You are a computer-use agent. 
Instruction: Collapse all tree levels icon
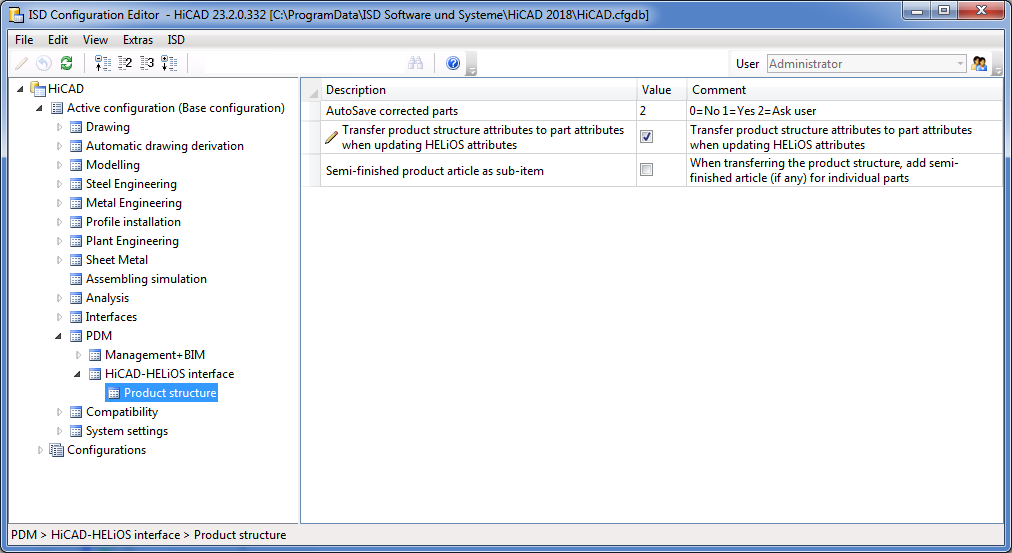click(103, 63)
